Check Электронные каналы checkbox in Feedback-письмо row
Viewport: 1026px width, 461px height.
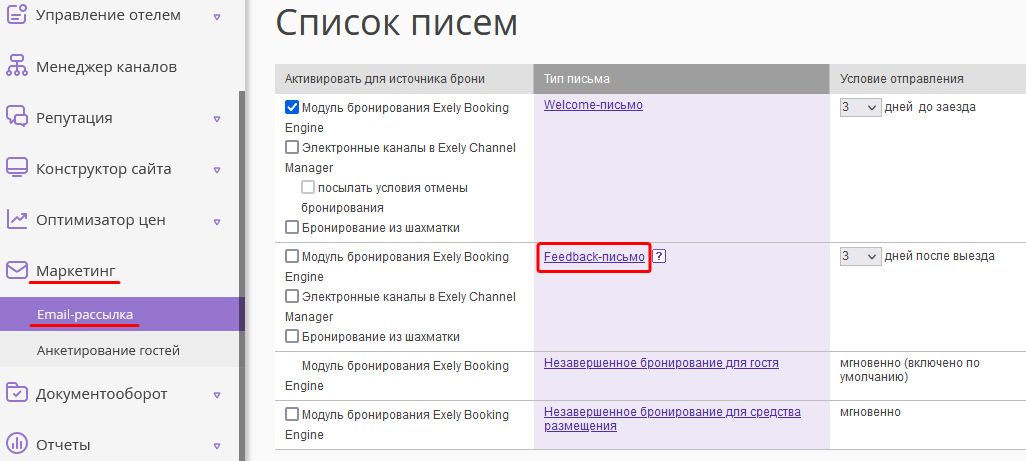coord(292,296)
